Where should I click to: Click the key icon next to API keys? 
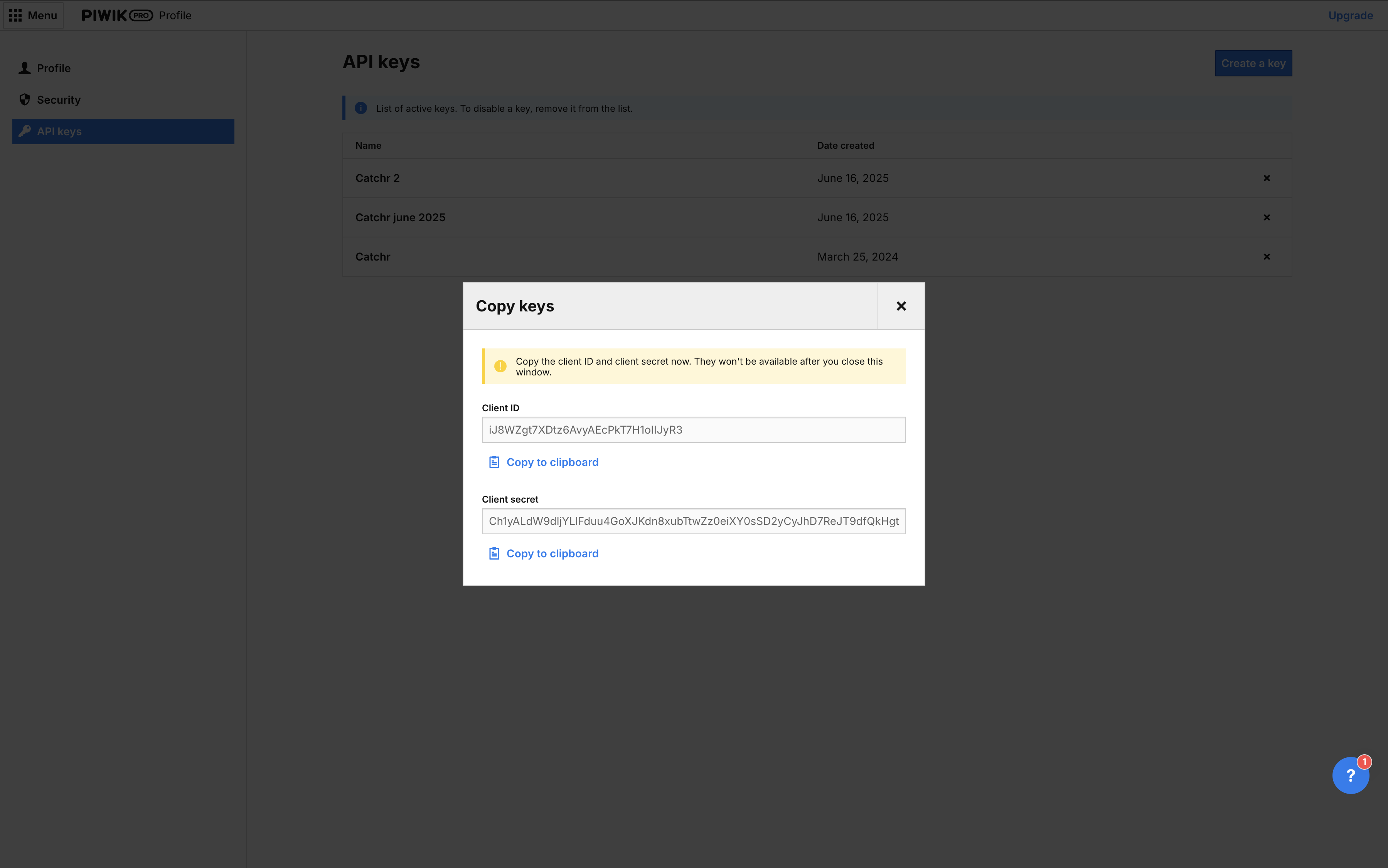click(x=25, y=131)
